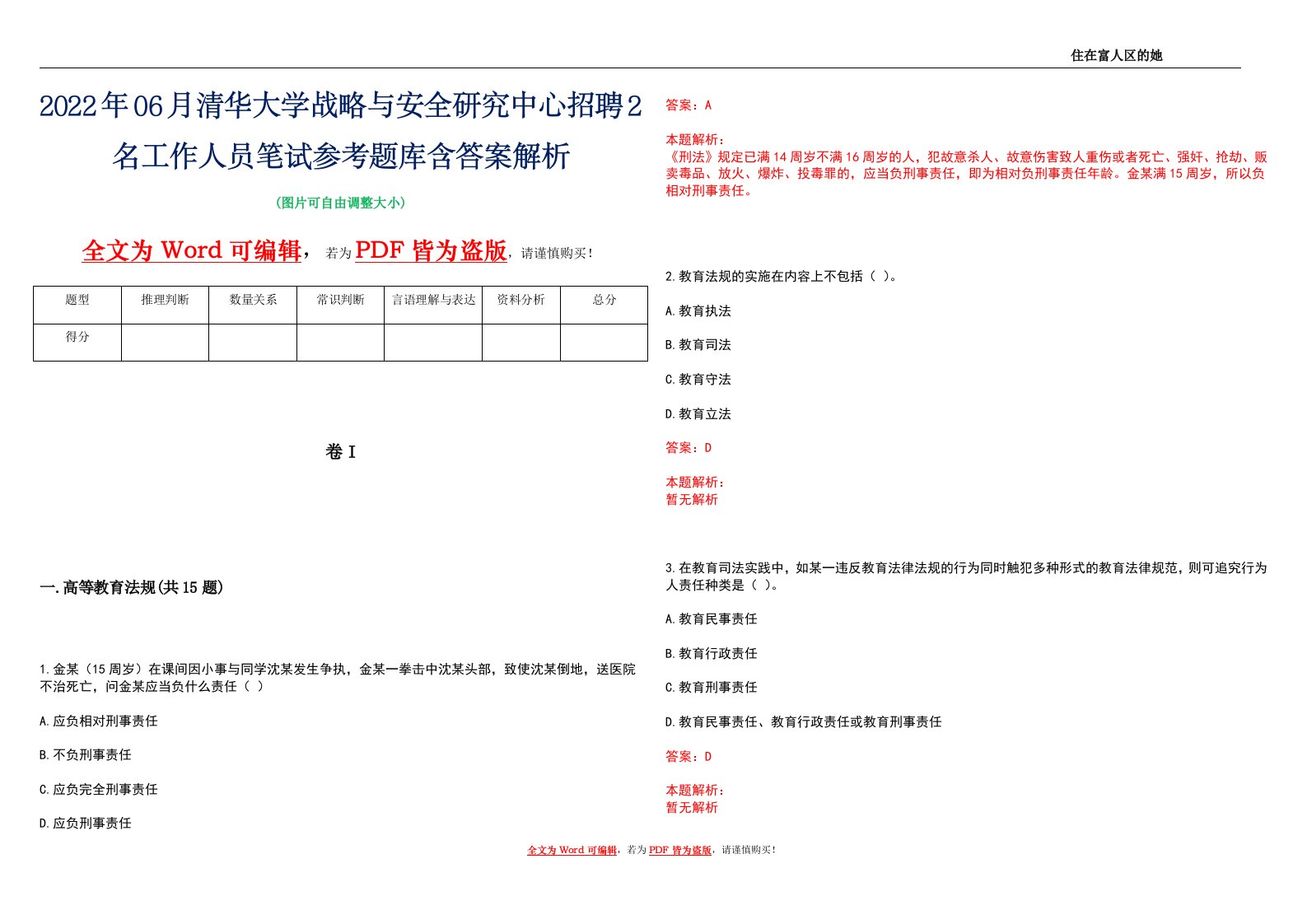1307x924 pixels.
Task: Select option D.应负刑事责任
Action: point(85,823)
